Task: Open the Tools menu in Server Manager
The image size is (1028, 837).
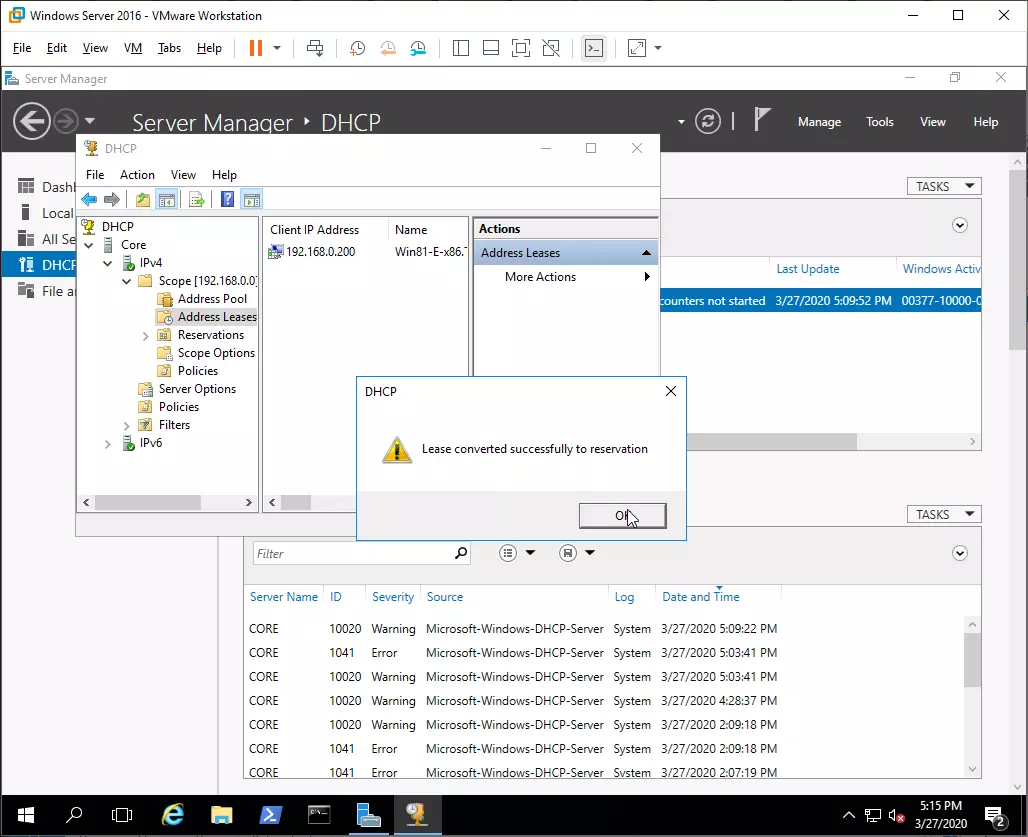Action: [879, 122]
